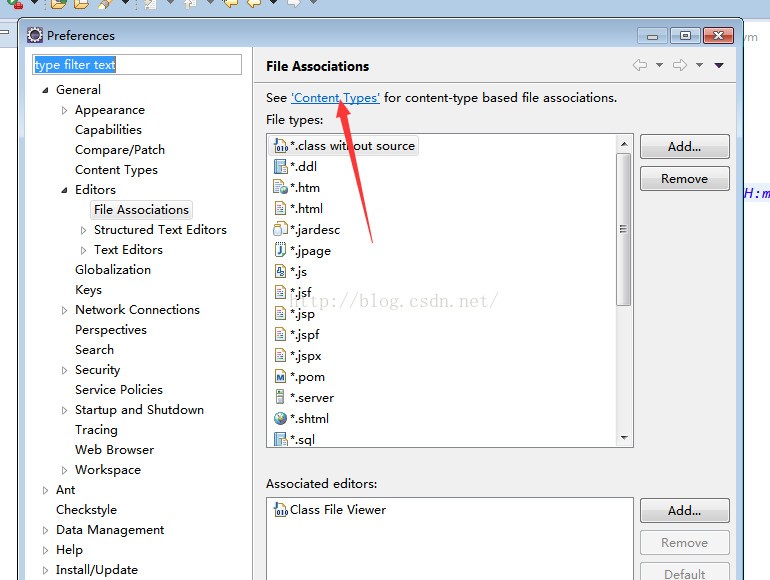This screenshot has width=770, height=580.
Task: Click Add button beside File types list
Action: 684,147
